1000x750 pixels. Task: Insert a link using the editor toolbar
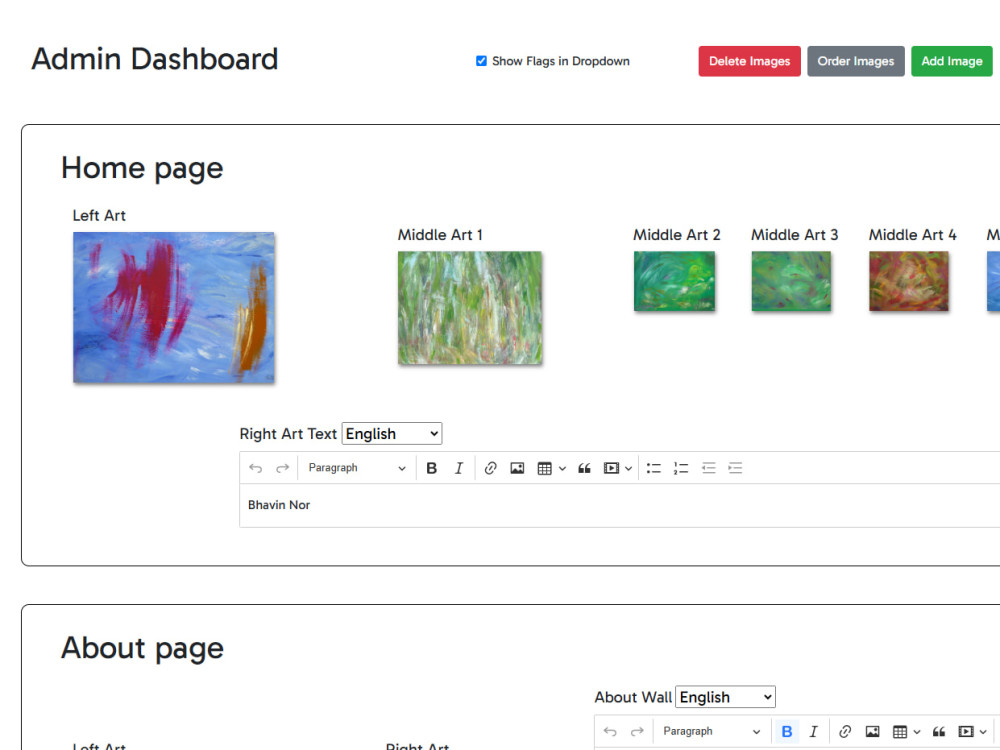(x=489, y=467)
